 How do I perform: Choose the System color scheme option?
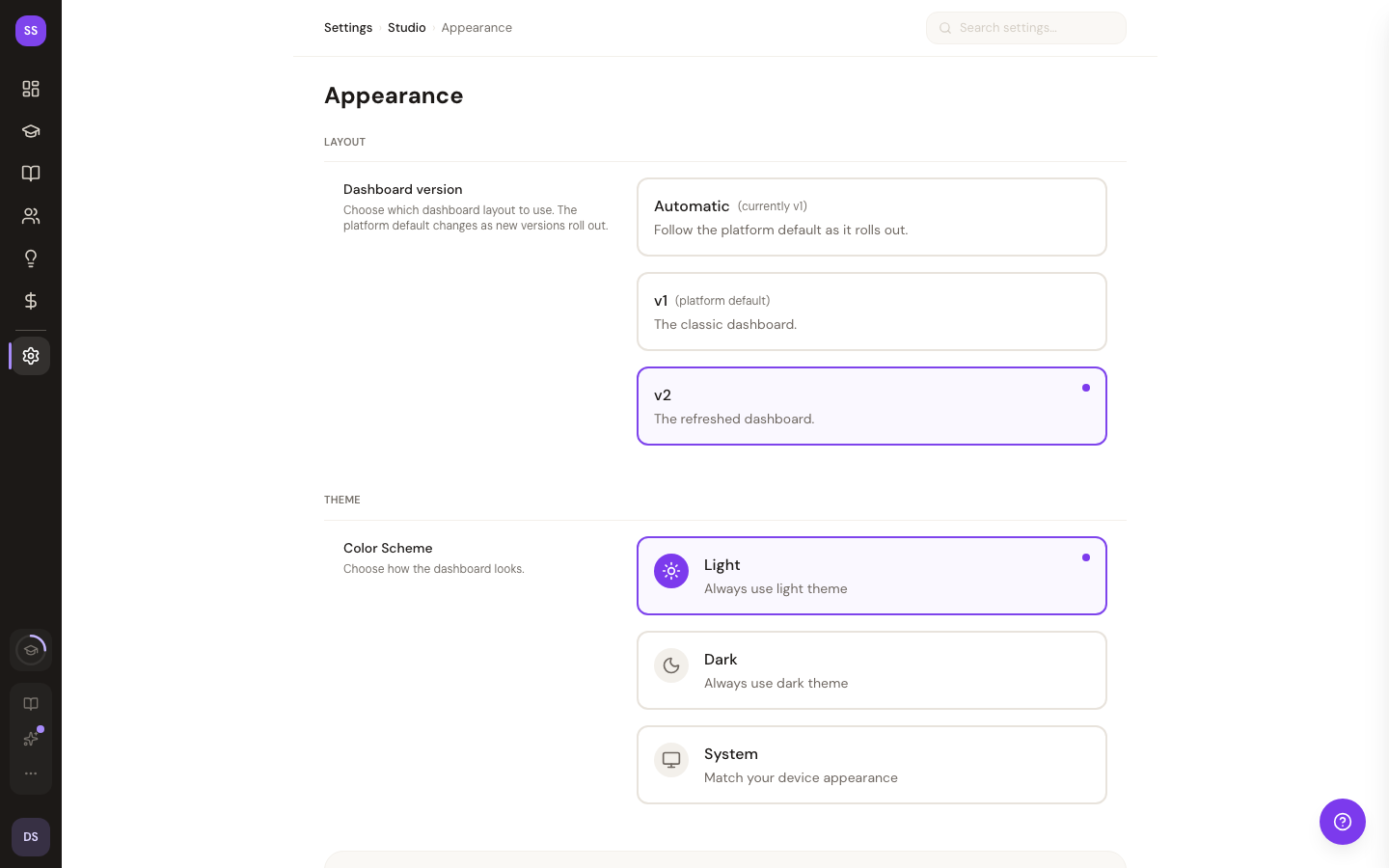871,765
